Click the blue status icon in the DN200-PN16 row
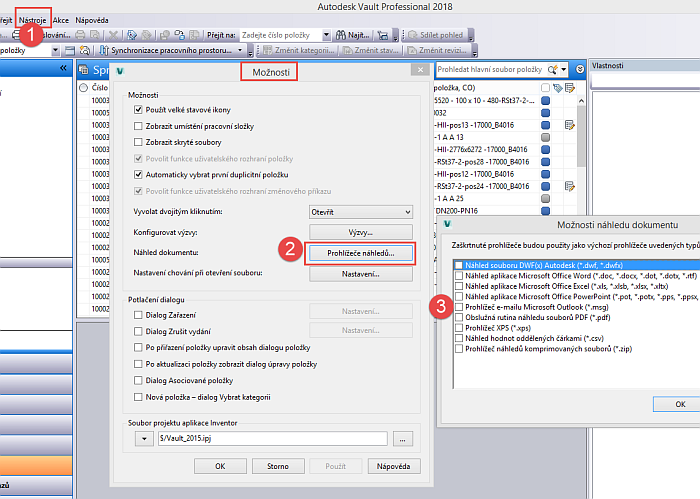Screen dimensions: 700x499 (545, 211)
